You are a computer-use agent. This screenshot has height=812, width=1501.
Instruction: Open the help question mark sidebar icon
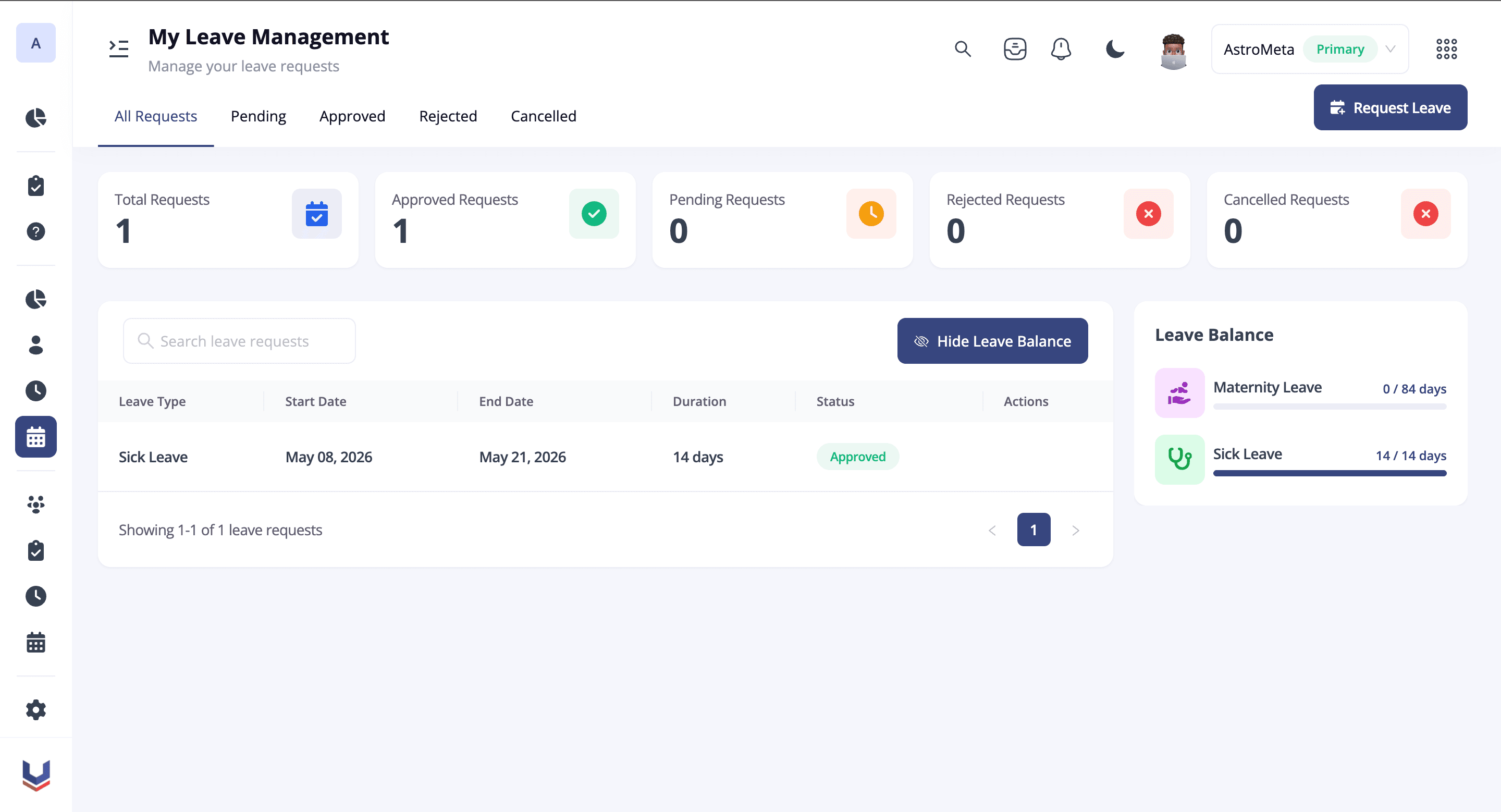point(35,231)
